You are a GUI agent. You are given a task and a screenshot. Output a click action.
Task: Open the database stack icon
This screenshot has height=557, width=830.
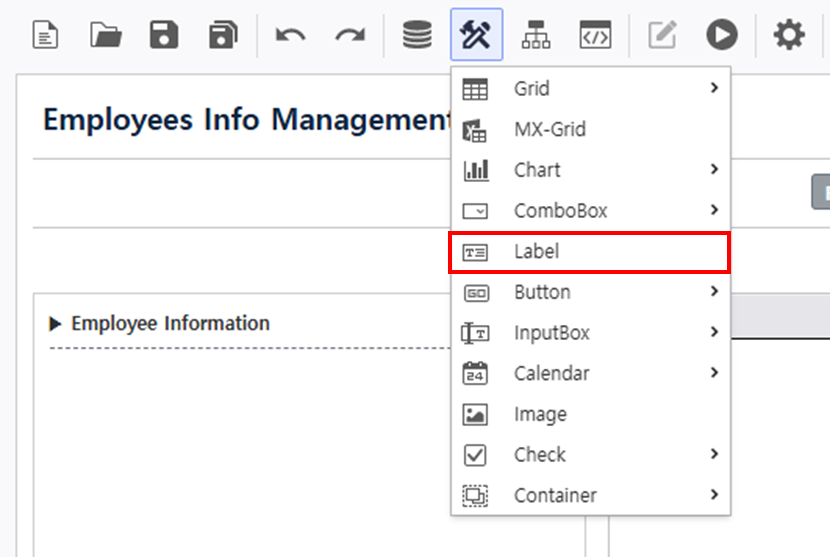point(417,35)
